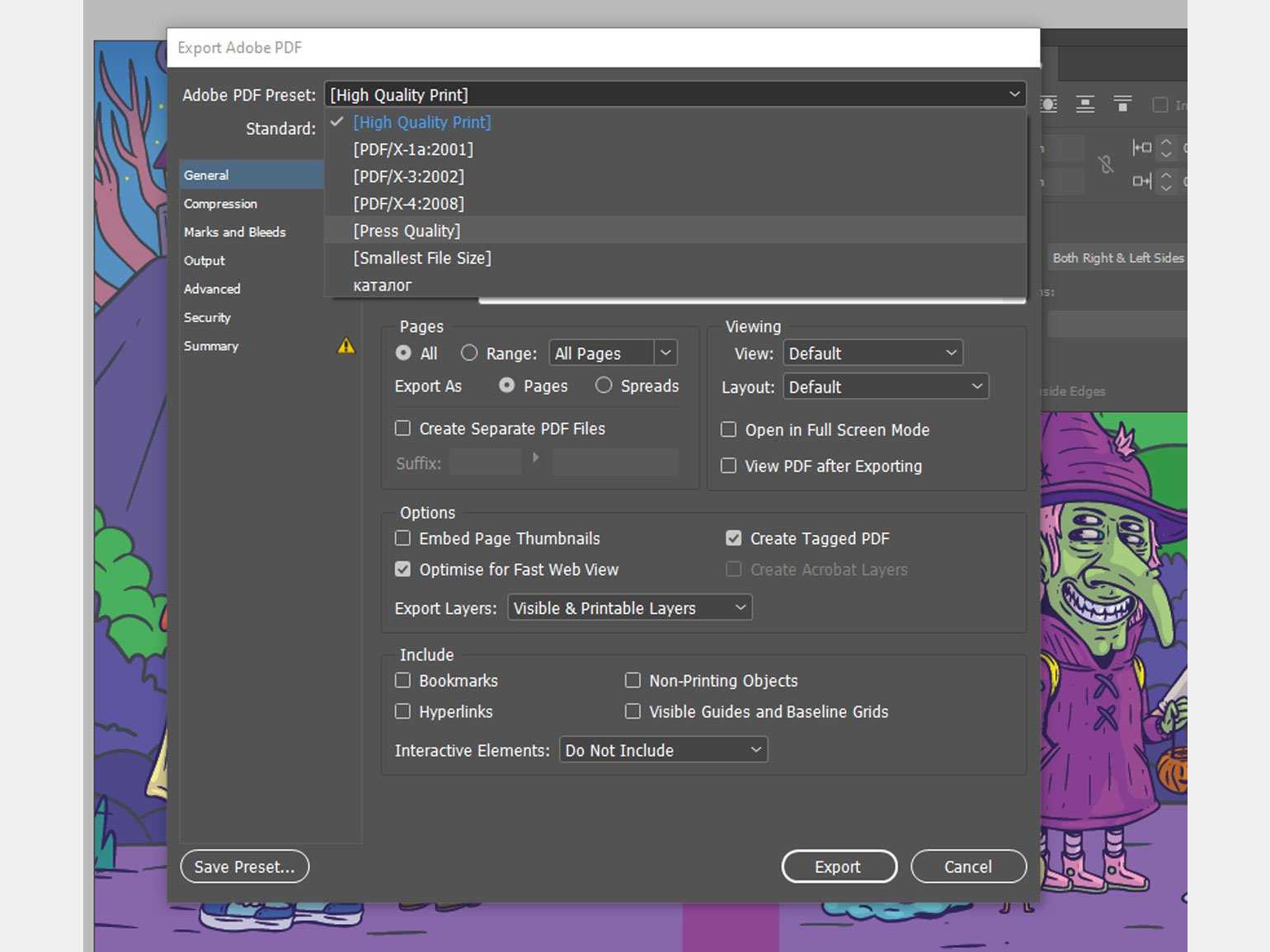The image size is (1270, 952).
Task: Click the yellow warning icon beside Summary
Action: pos(346,346)
